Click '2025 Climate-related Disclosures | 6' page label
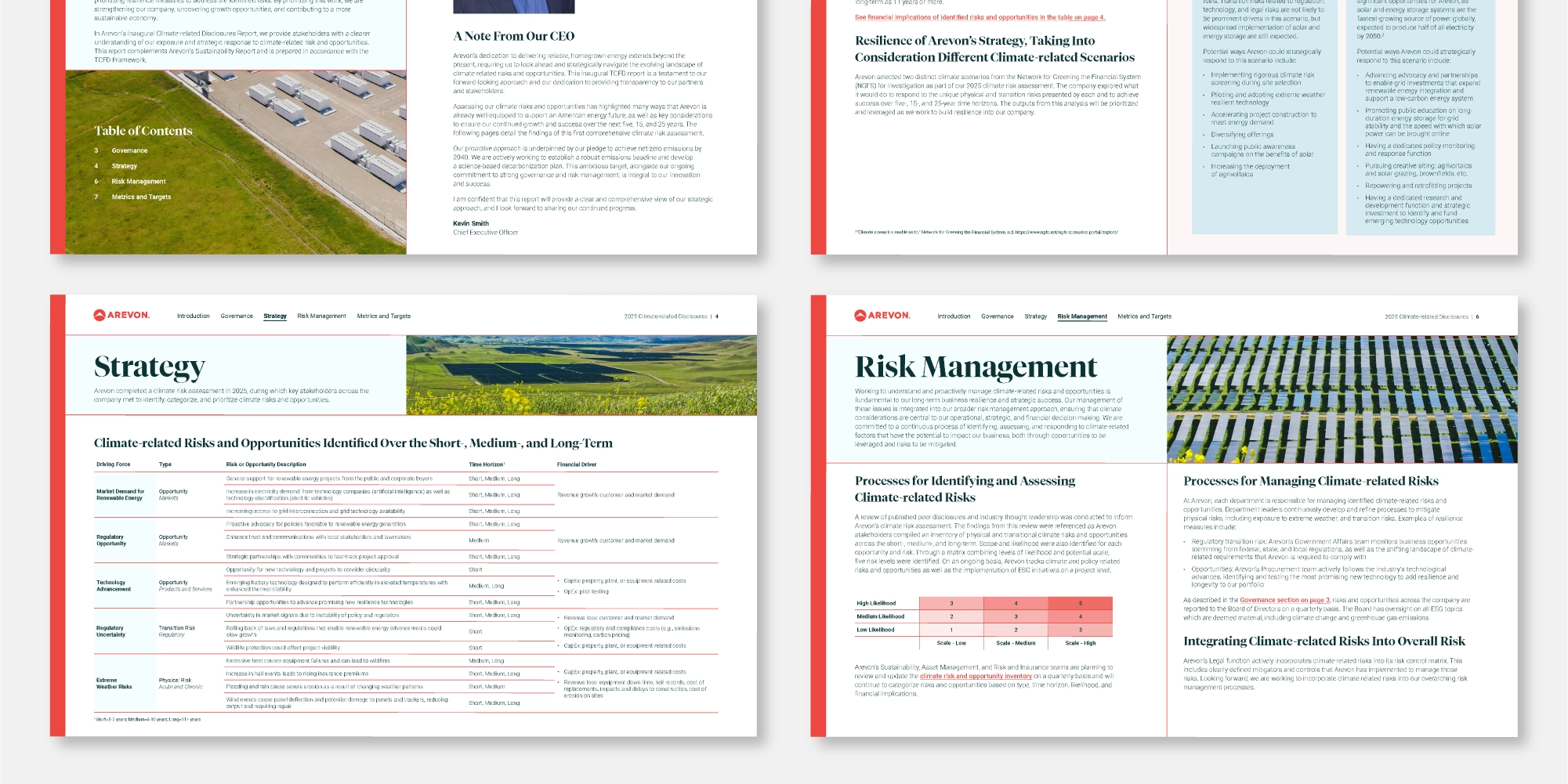Image resolution: width=1568 pixels, height=784 pixels. (1432, 316)
